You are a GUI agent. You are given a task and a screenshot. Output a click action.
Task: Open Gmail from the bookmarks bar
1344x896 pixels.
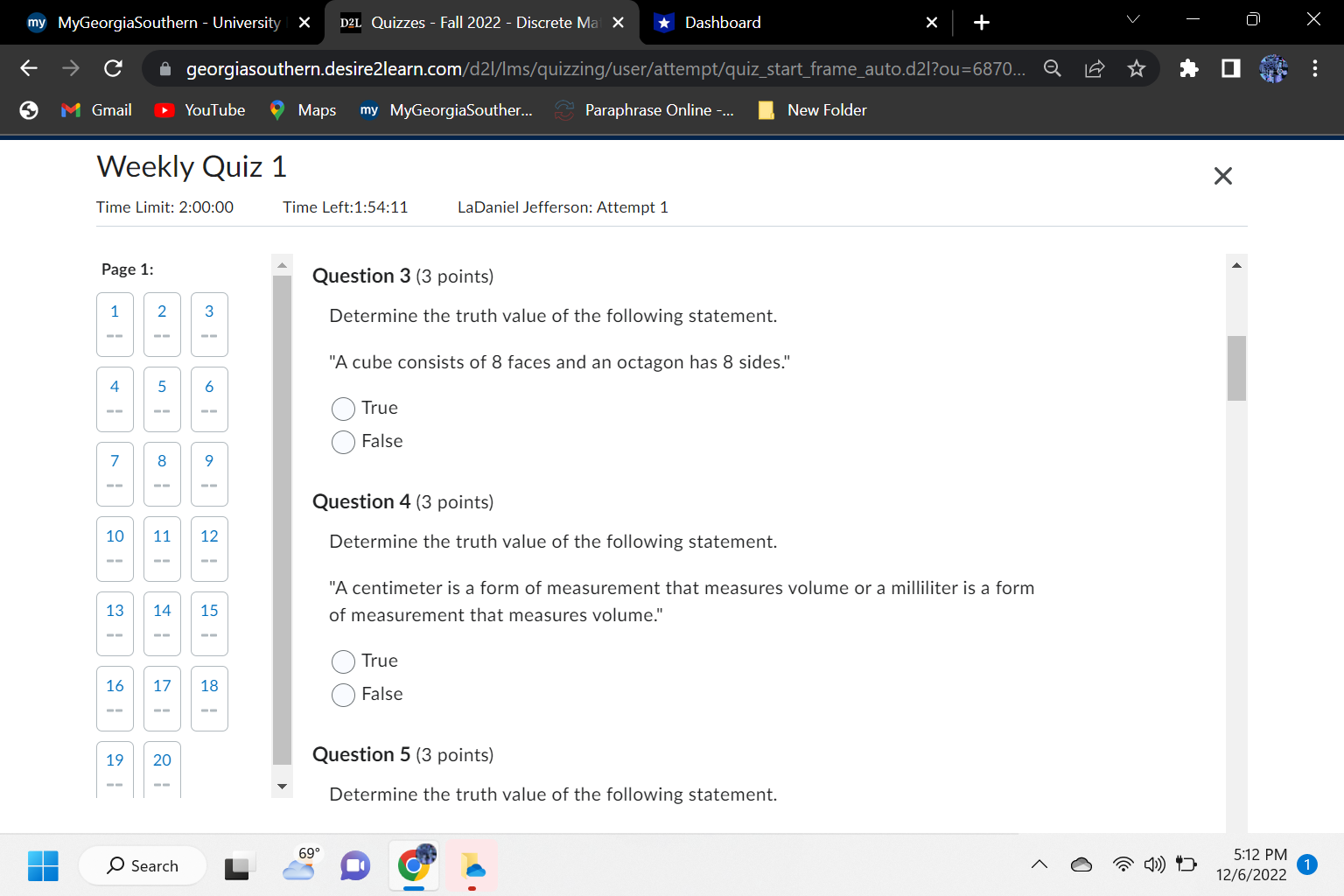[x=95, y=110]
